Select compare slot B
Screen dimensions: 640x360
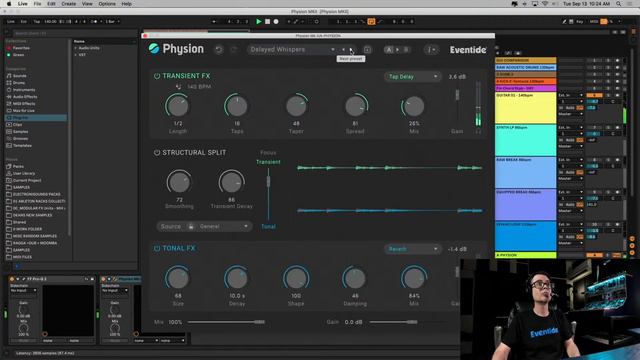point(406,50)
